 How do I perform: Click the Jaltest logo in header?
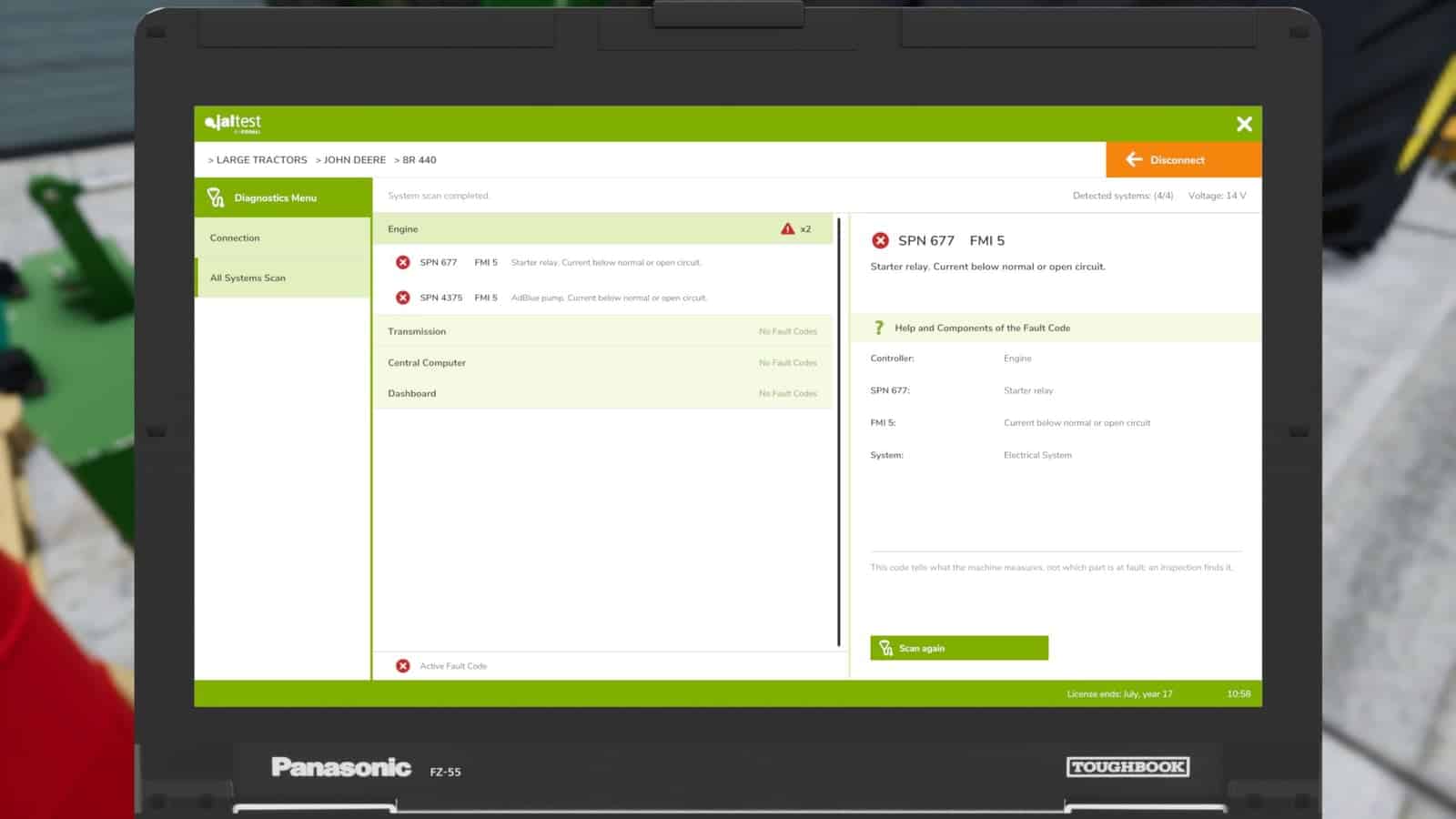pos(233,123)
